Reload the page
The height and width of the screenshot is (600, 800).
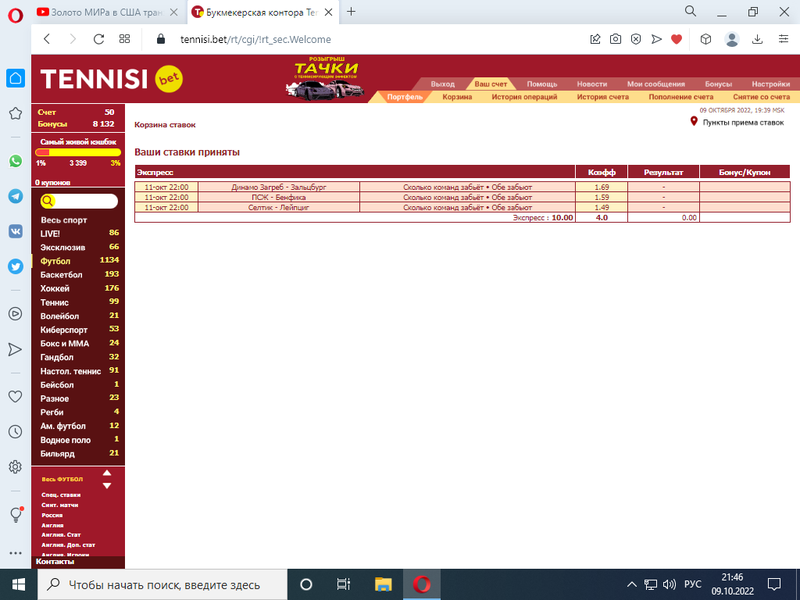99,39
